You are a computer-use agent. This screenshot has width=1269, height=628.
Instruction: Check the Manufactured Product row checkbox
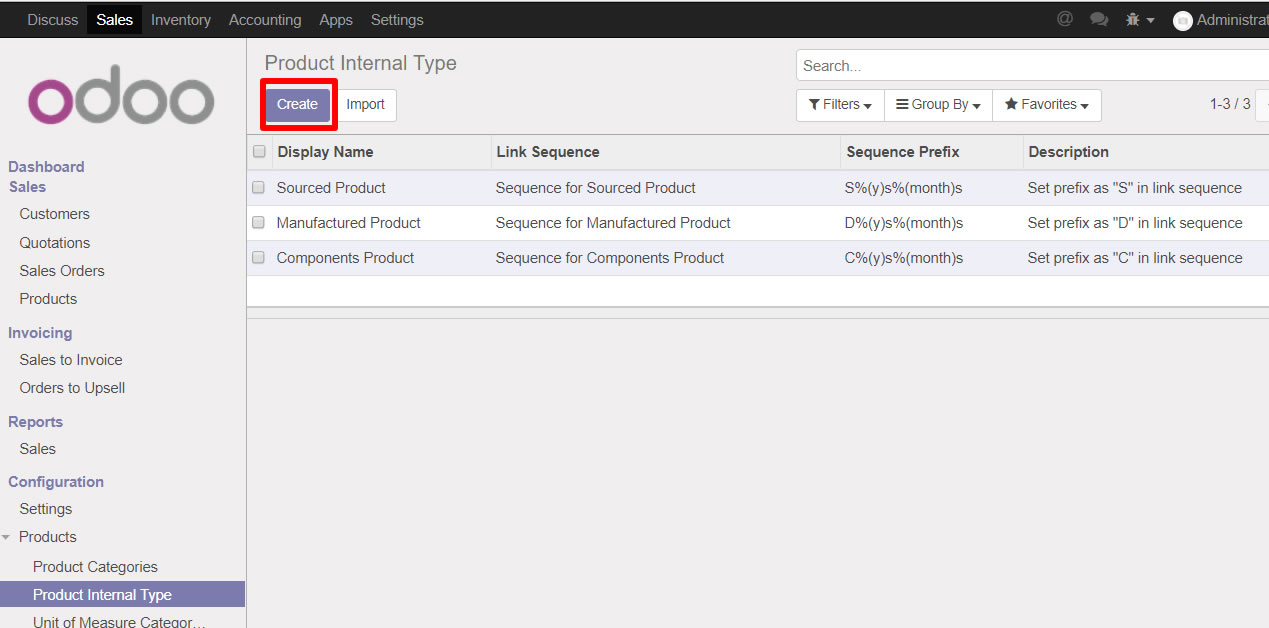(259, 223)
